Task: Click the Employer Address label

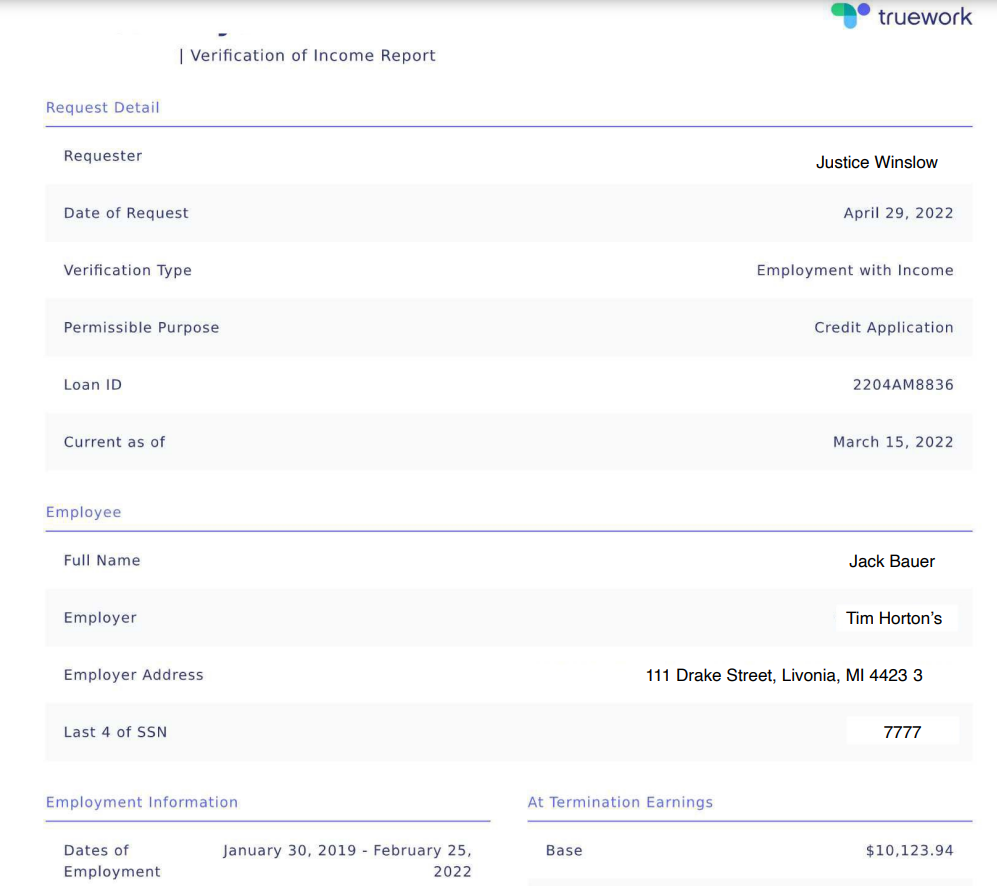Action: (134, 675)
